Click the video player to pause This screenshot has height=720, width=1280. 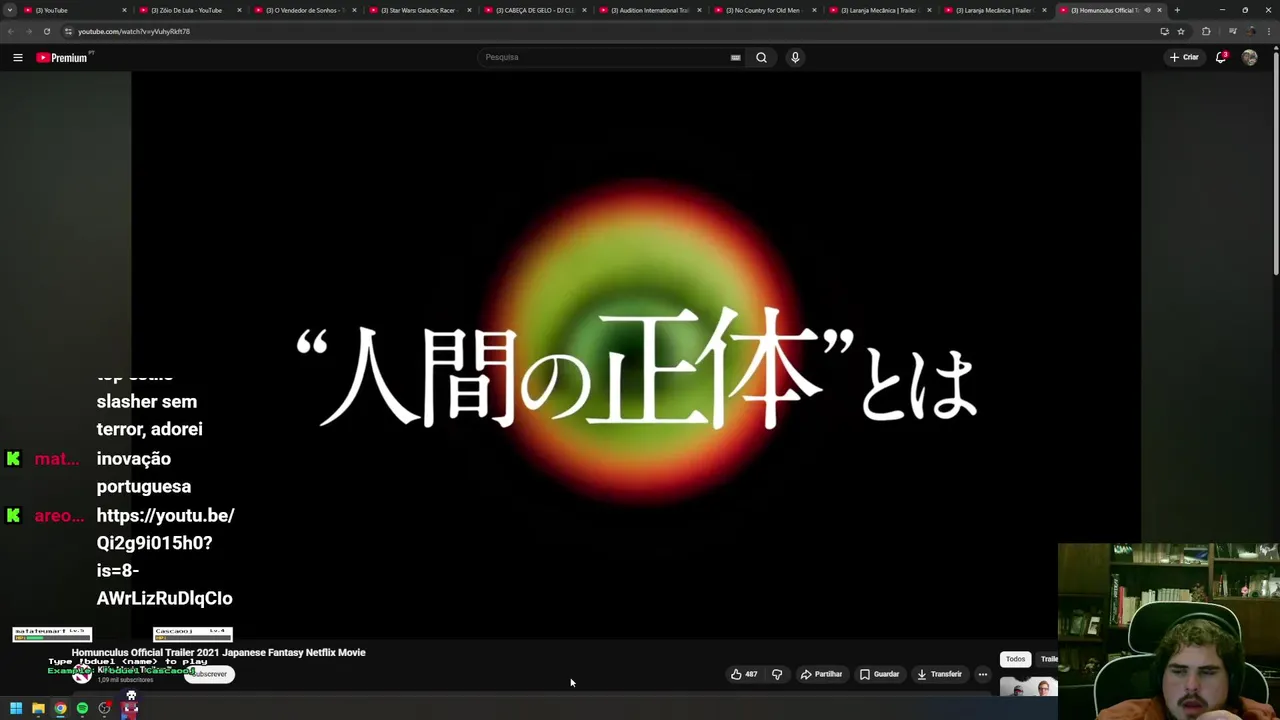pyautogui.click(x=636, y=355)
